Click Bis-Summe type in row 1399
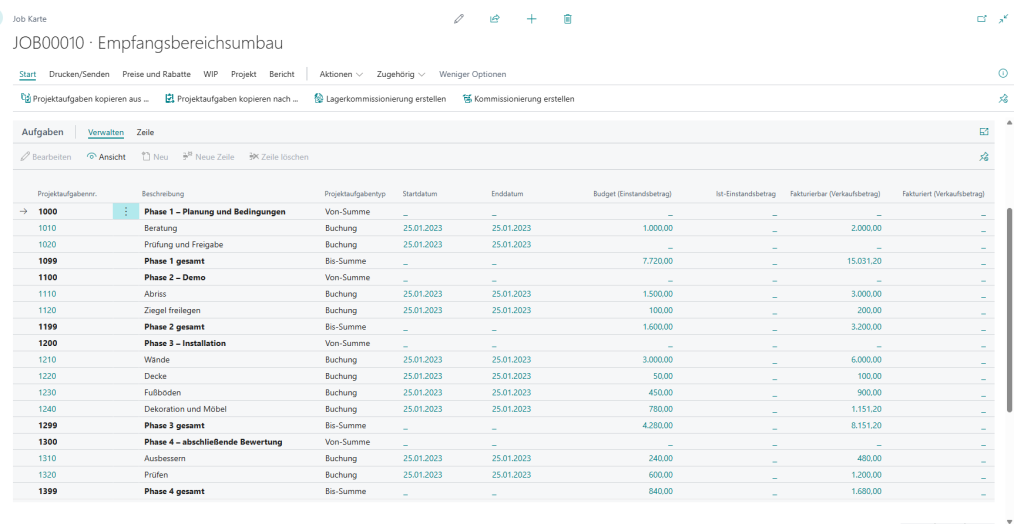This screenshot has height=524, width=1024. [x=345, y=491]
